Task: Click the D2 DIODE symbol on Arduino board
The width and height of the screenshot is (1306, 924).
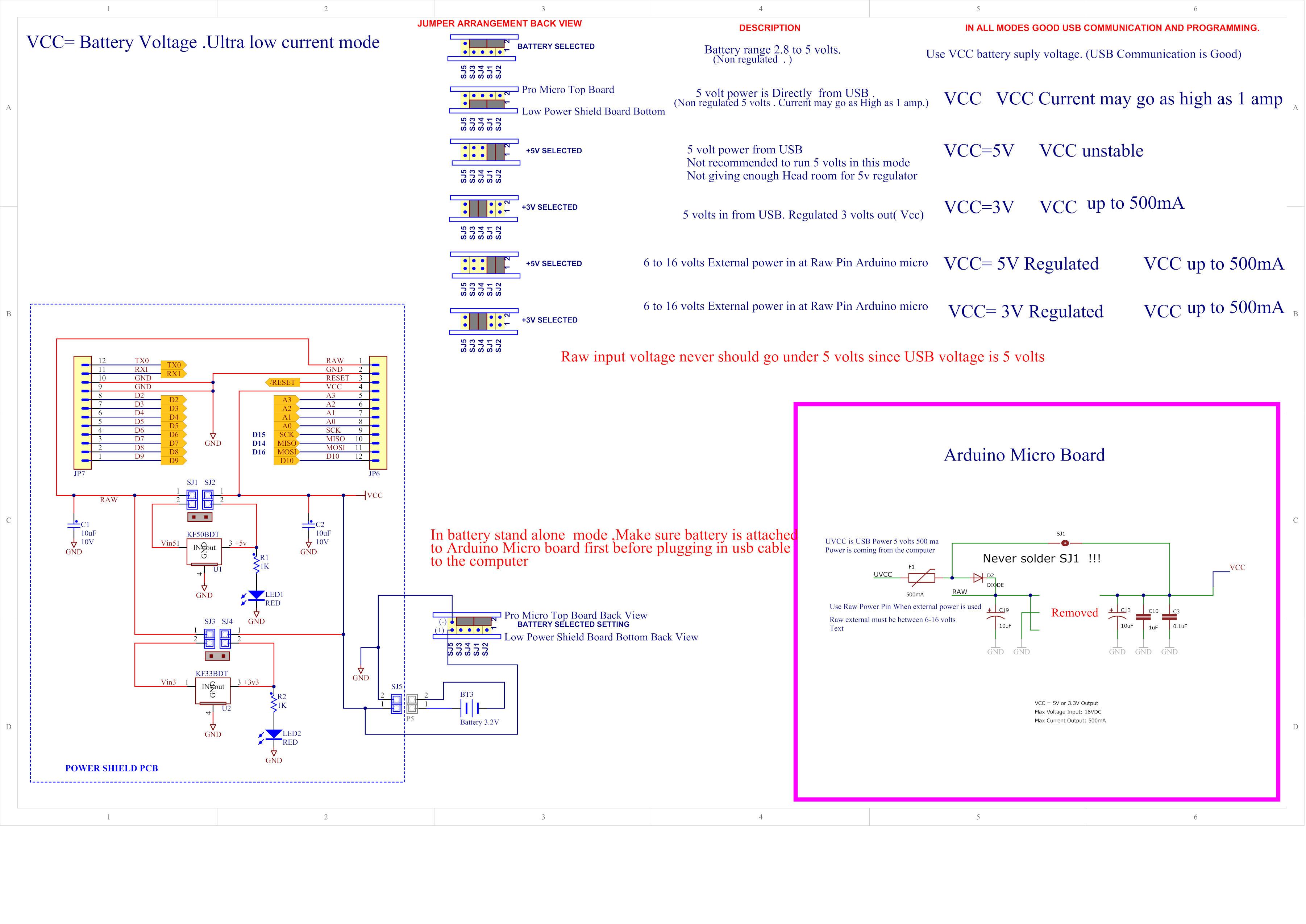Action: [978, 578]
